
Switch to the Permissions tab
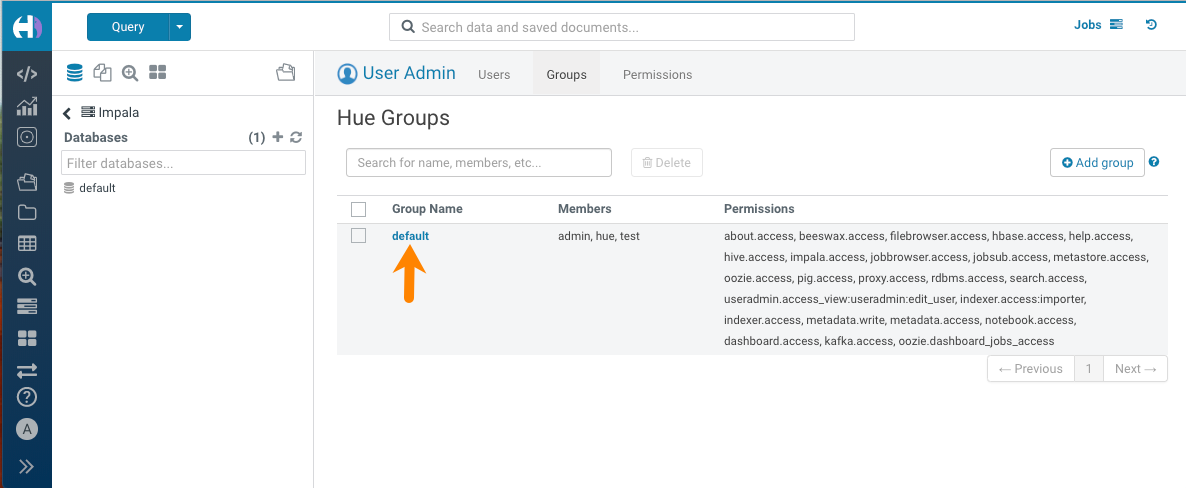pyautogui.click(x=657, y=75)
